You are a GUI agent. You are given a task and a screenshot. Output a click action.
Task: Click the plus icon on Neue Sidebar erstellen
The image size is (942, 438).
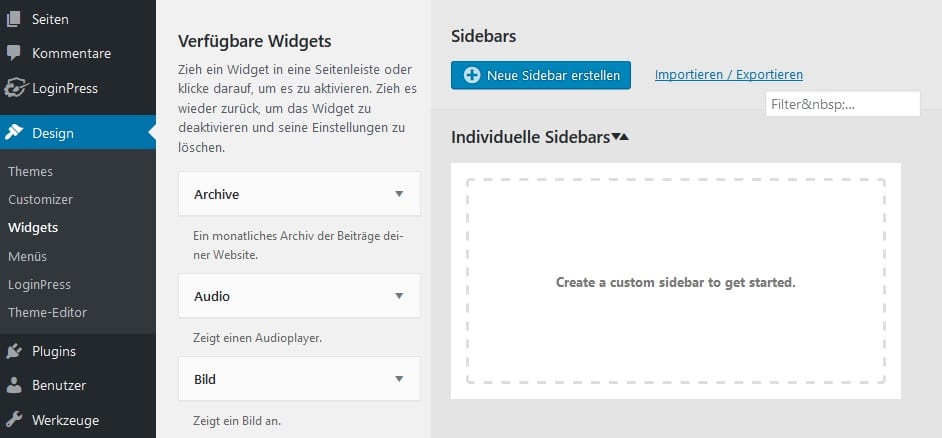click(x=472, y=75)
